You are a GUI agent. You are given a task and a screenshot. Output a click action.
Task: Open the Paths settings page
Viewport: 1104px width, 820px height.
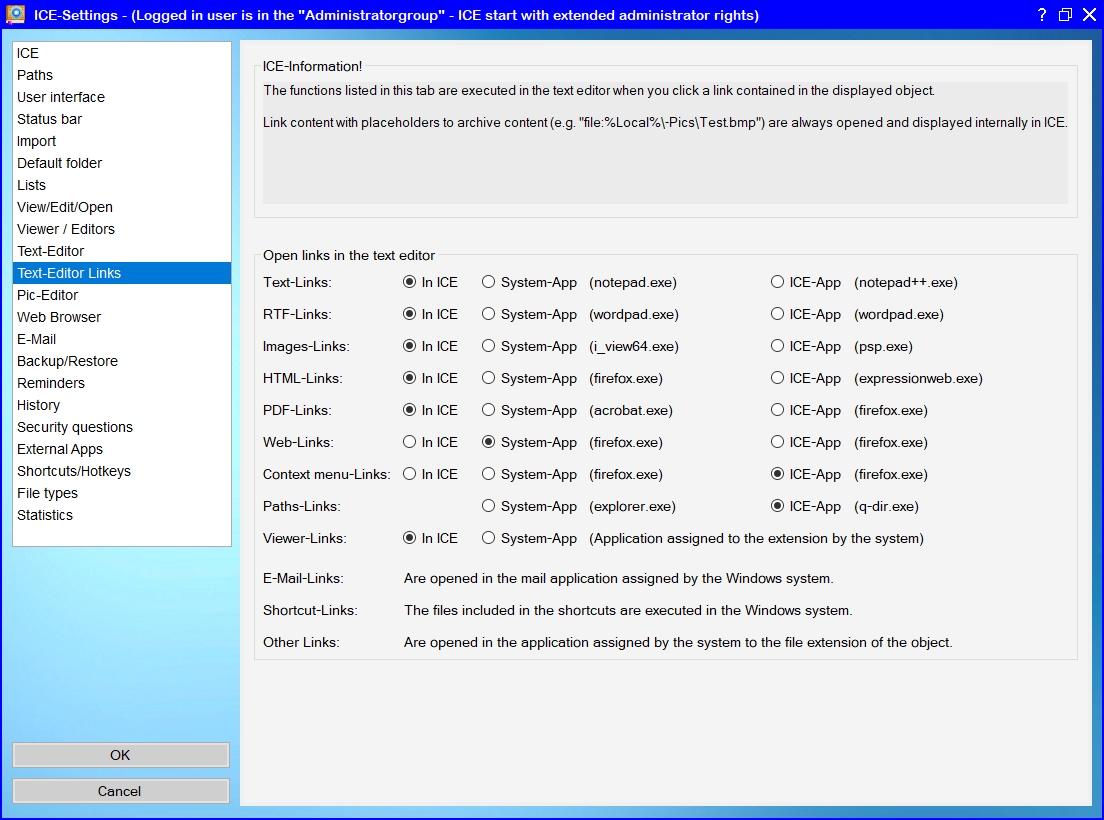click(x=35, y=75)
